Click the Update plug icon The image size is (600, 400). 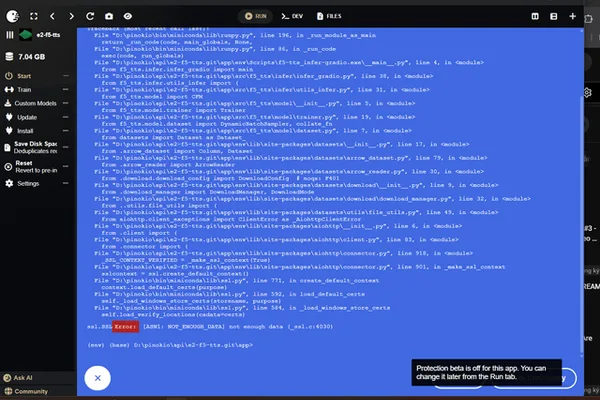(x=9, y=117)
